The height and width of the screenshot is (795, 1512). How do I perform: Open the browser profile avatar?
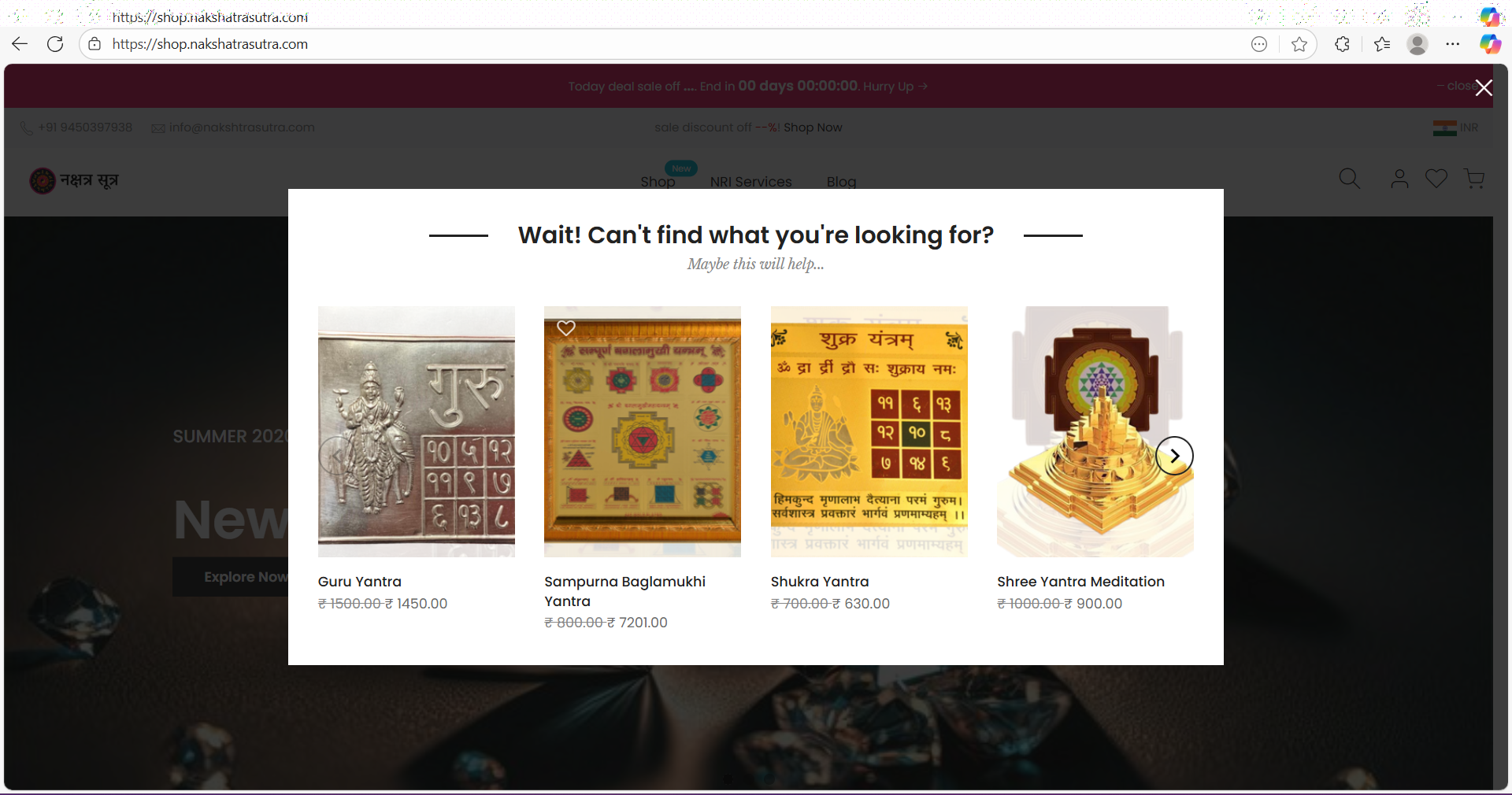pos(1417,44)
